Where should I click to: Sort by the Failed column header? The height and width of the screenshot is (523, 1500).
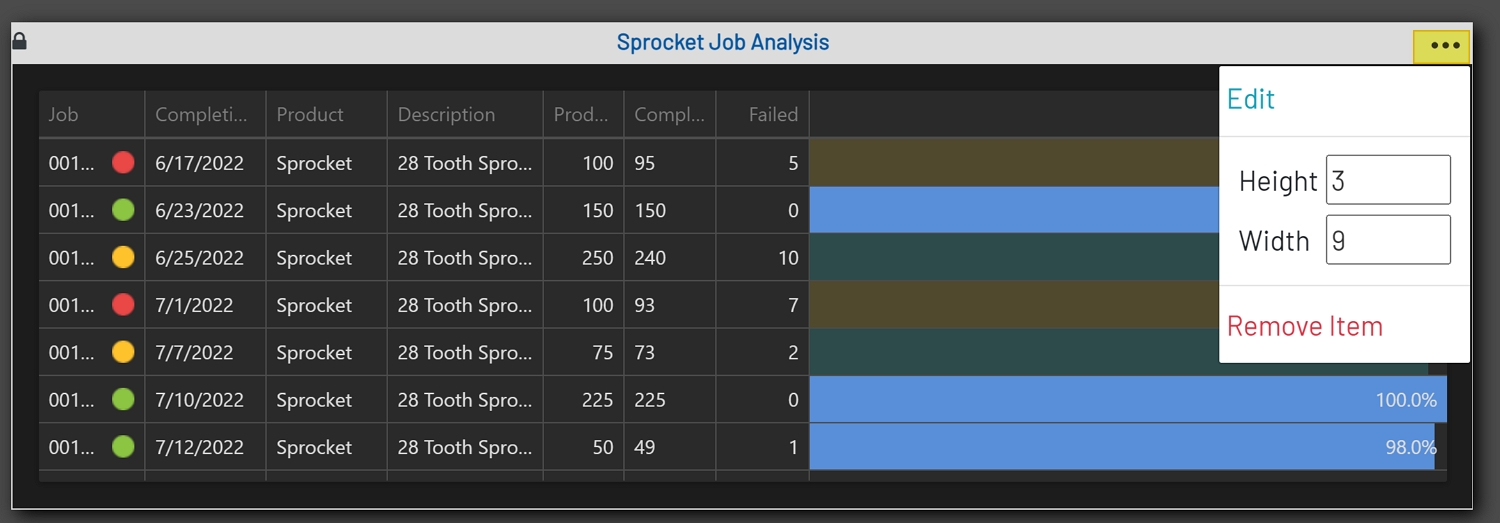773,115
